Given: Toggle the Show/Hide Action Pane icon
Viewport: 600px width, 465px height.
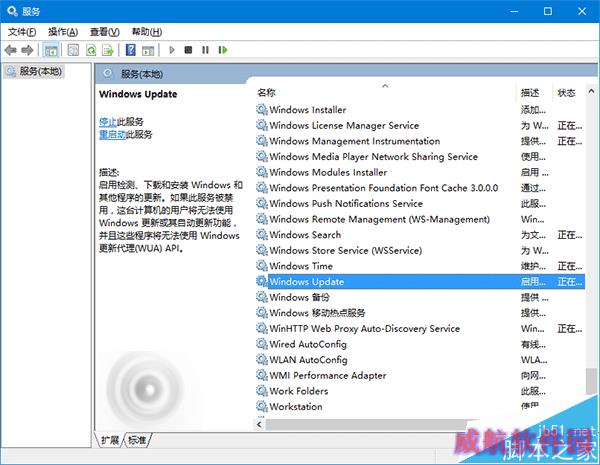Looking at the screenshot, I should 148,50.
